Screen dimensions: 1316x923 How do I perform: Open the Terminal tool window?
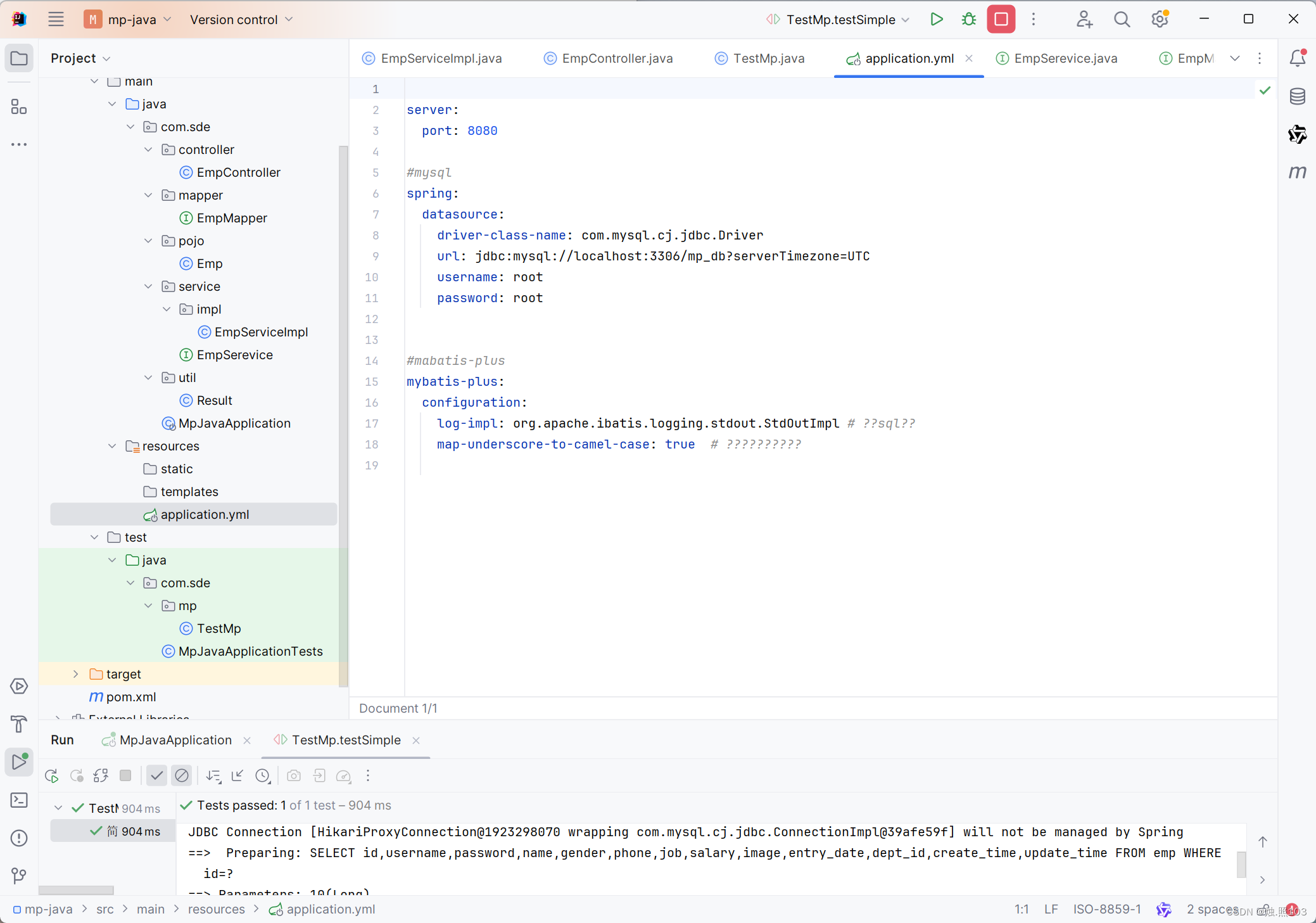[x=19, y=800]
